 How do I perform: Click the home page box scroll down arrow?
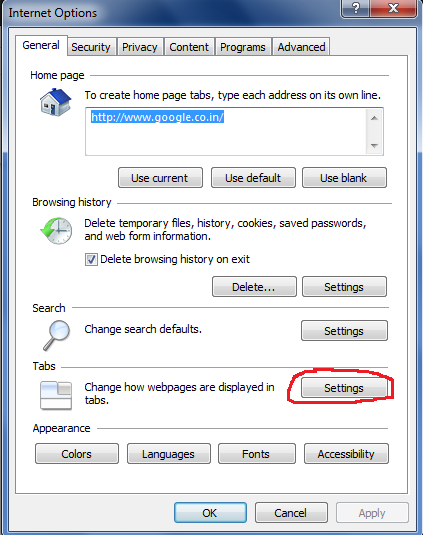click(374, 146)
